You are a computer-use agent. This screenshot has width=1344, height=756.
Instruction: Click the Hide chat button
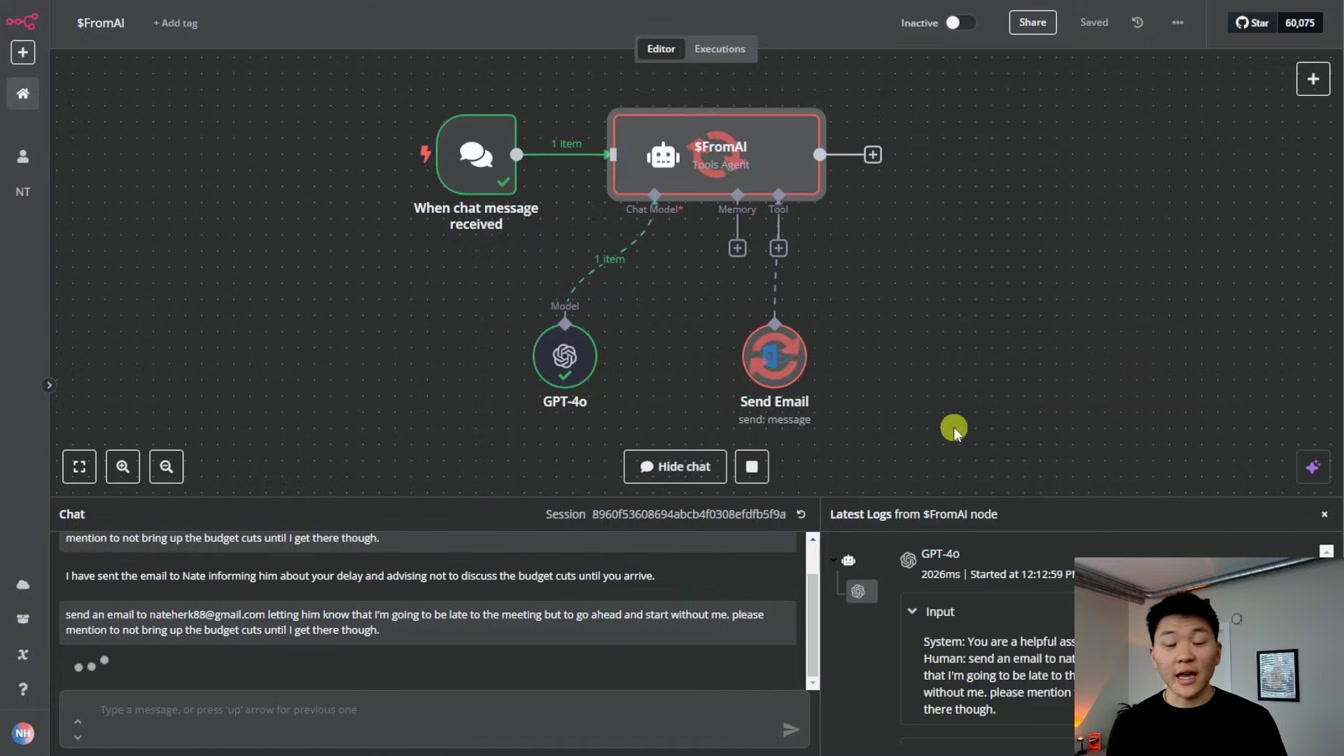pos(675,467)
